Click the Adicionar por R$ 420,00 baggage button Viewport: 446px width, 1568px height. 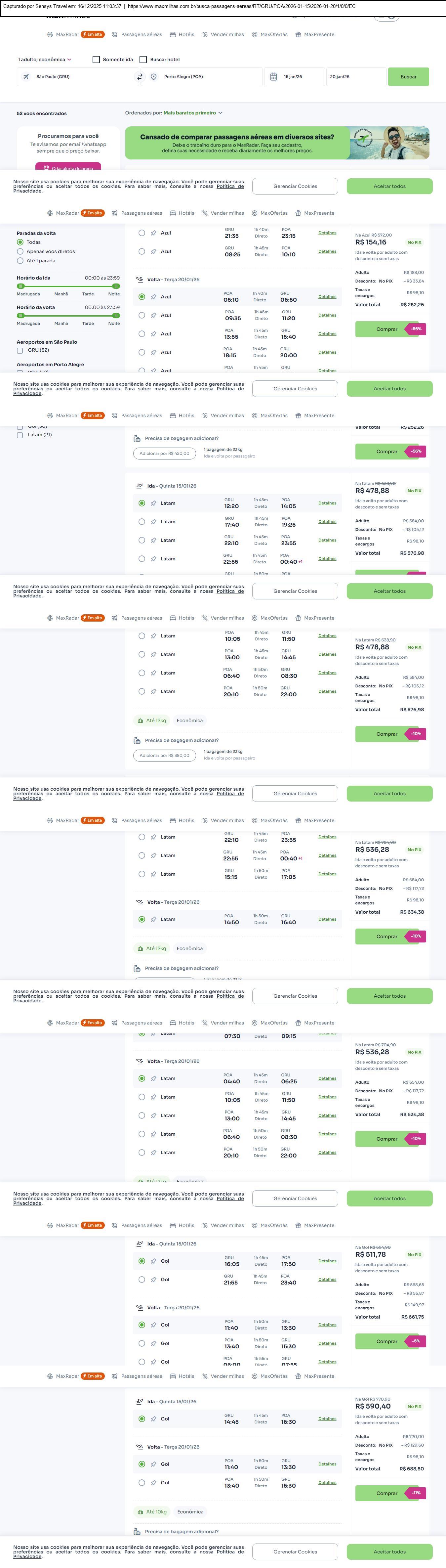click(164, 454)
